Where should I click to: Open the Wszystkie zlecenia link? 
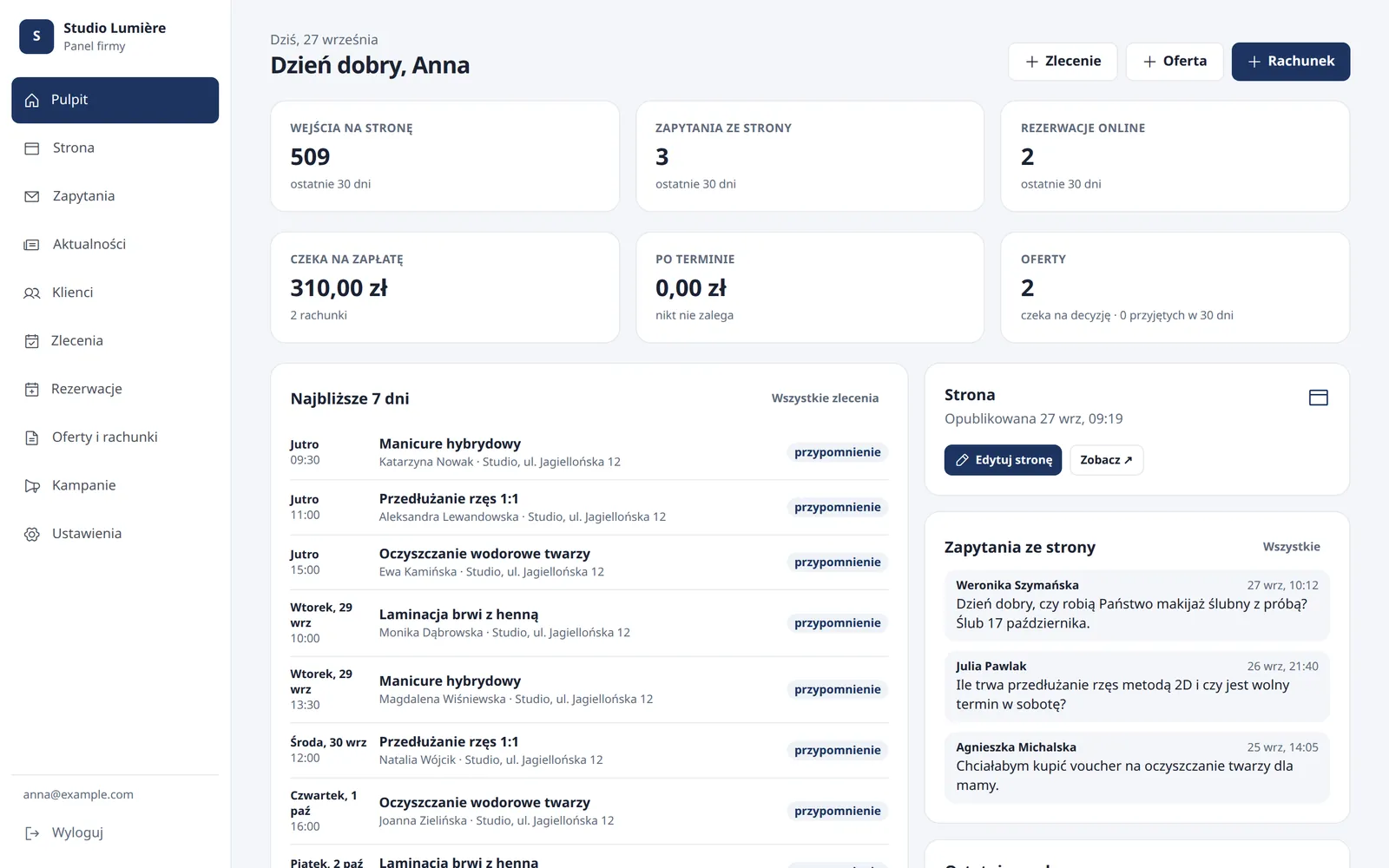pos(825,398)
